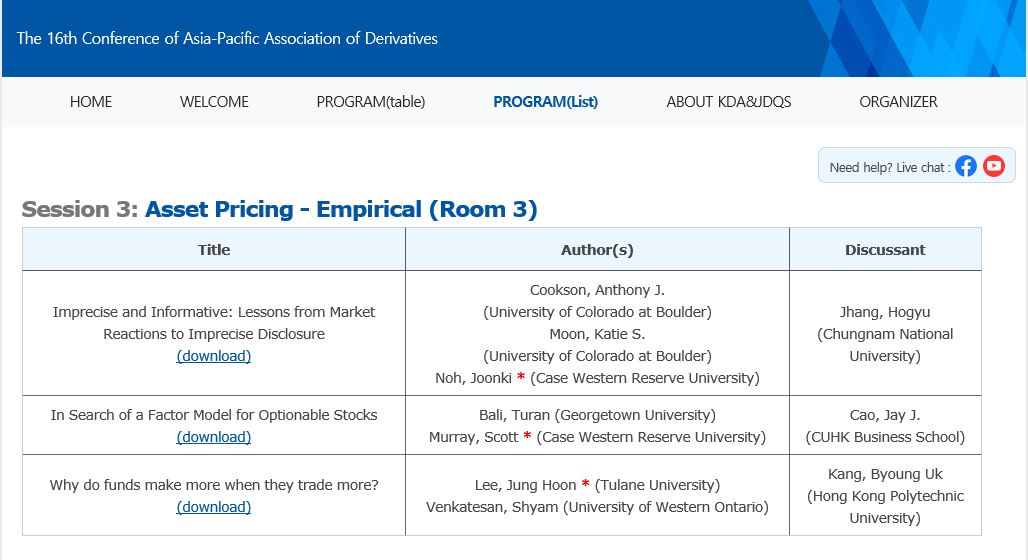Click discussant Jhang, Hogyu cell
Screen dimensions: 1028x560
(885, 333)
